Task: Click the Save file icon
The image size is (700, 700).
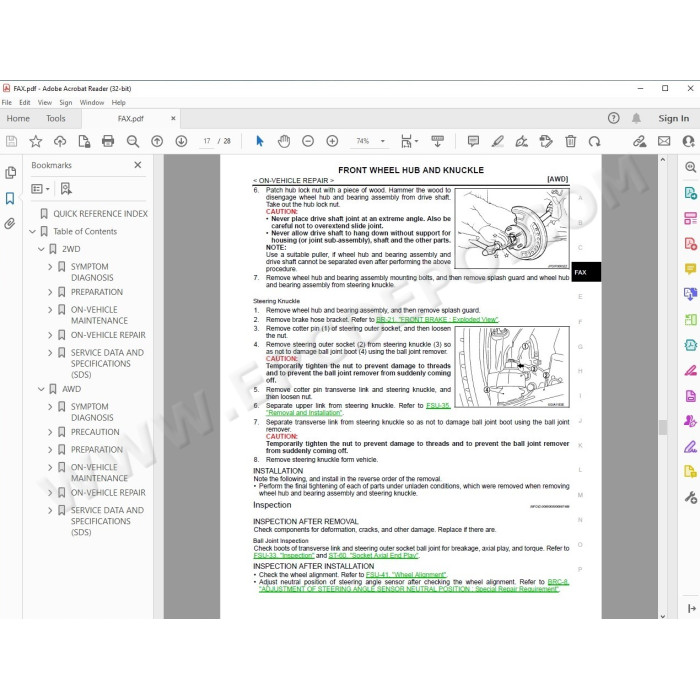Action: pos(12,142)
